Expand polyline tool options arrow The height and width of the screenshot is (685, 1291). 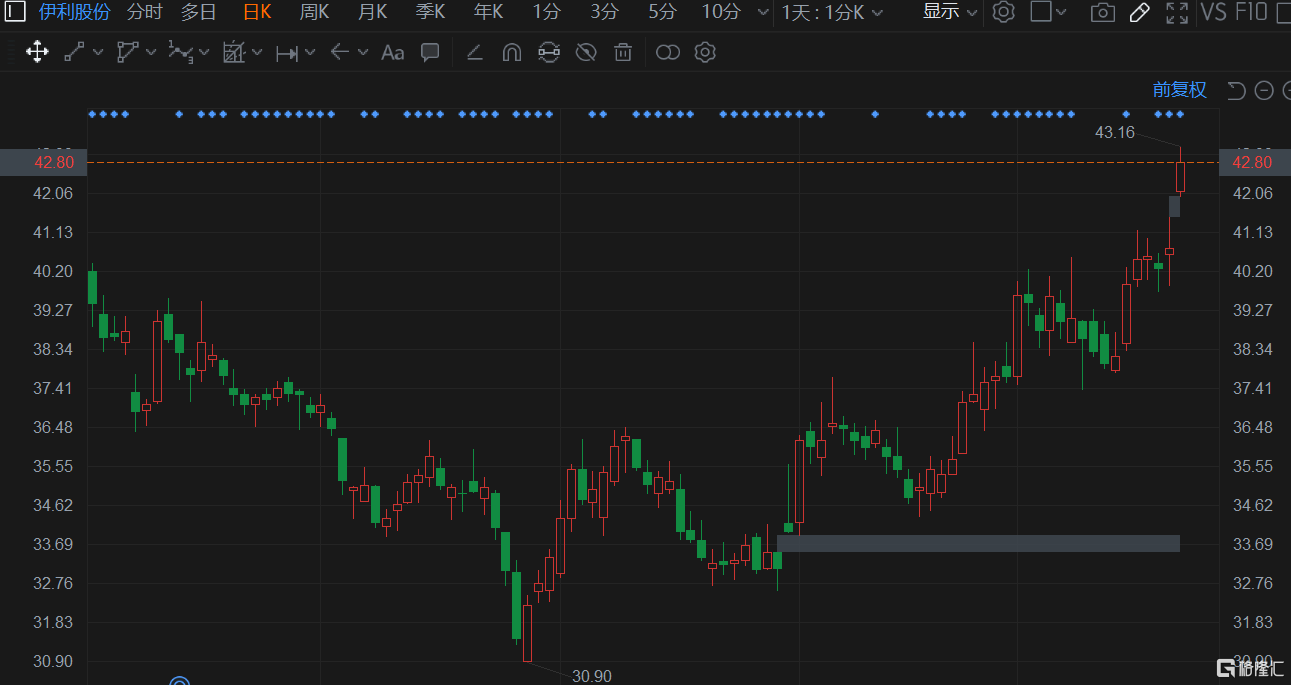pyautogui.click(x=151, y=52)
